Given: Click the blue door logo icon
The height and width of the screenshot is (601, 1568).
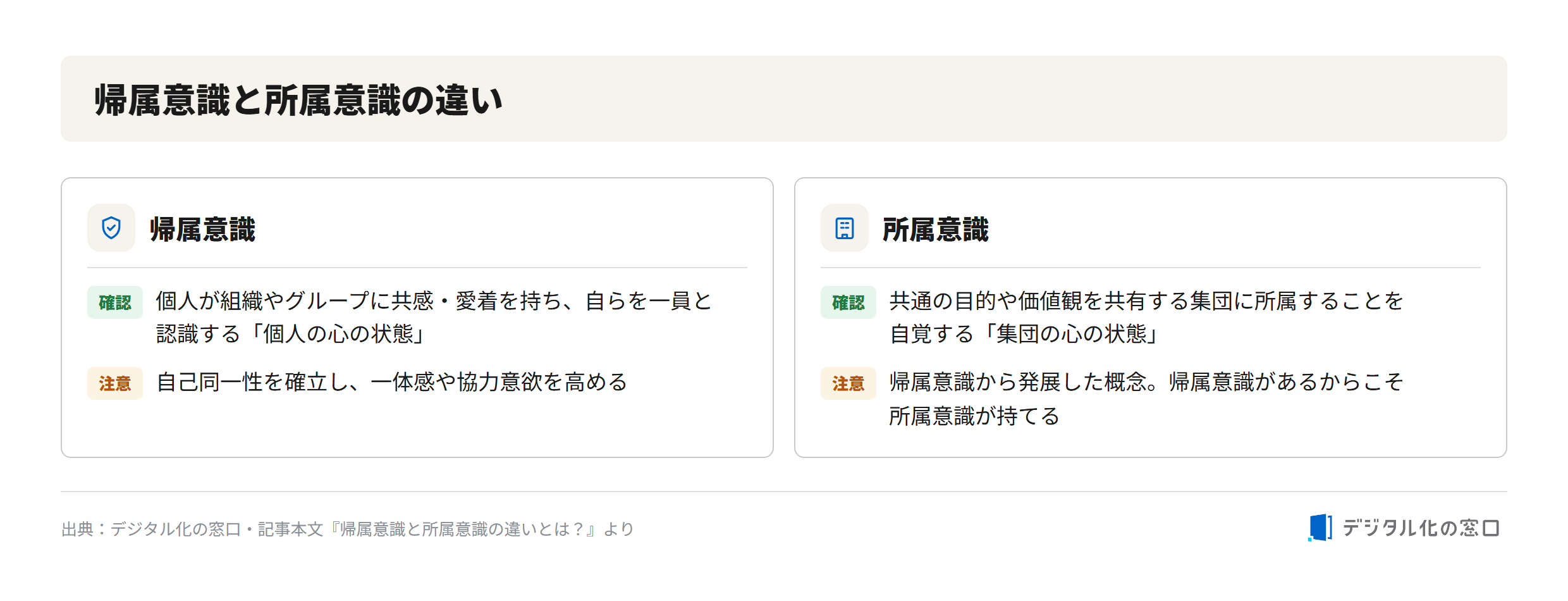Looking at the screenshot, I should click(x=1320, y=528).
